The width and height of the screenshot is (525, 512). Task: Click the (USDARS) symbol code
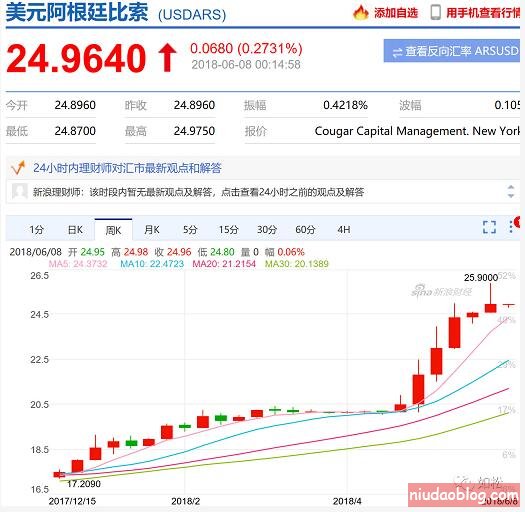[x=192, y=15]
